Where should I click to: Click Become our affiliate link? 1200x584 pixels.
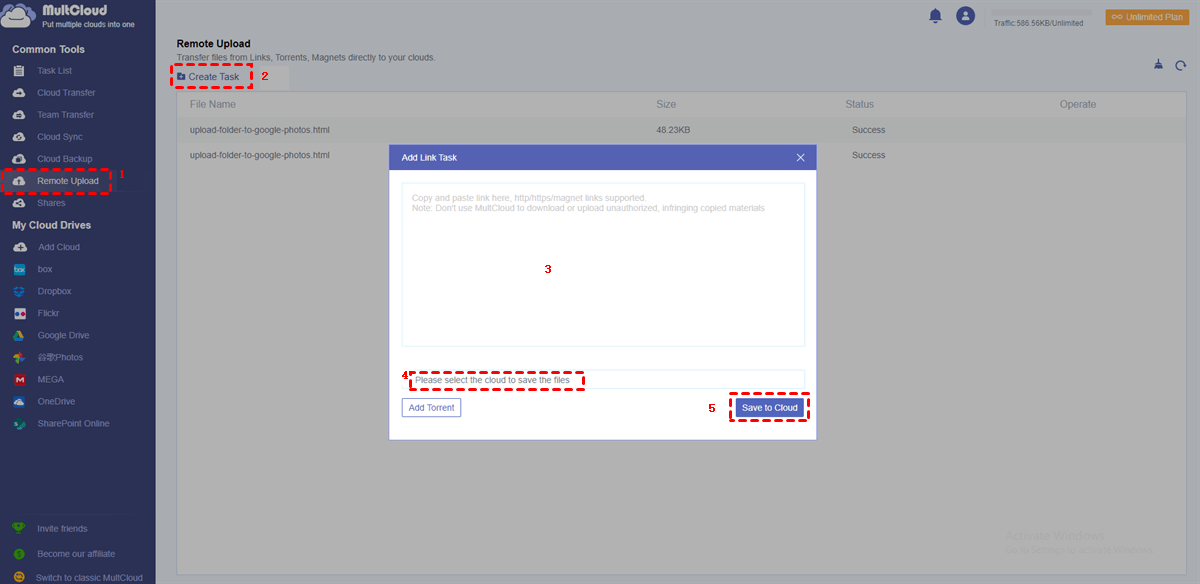pyautogui.click(x=76, y=553)
